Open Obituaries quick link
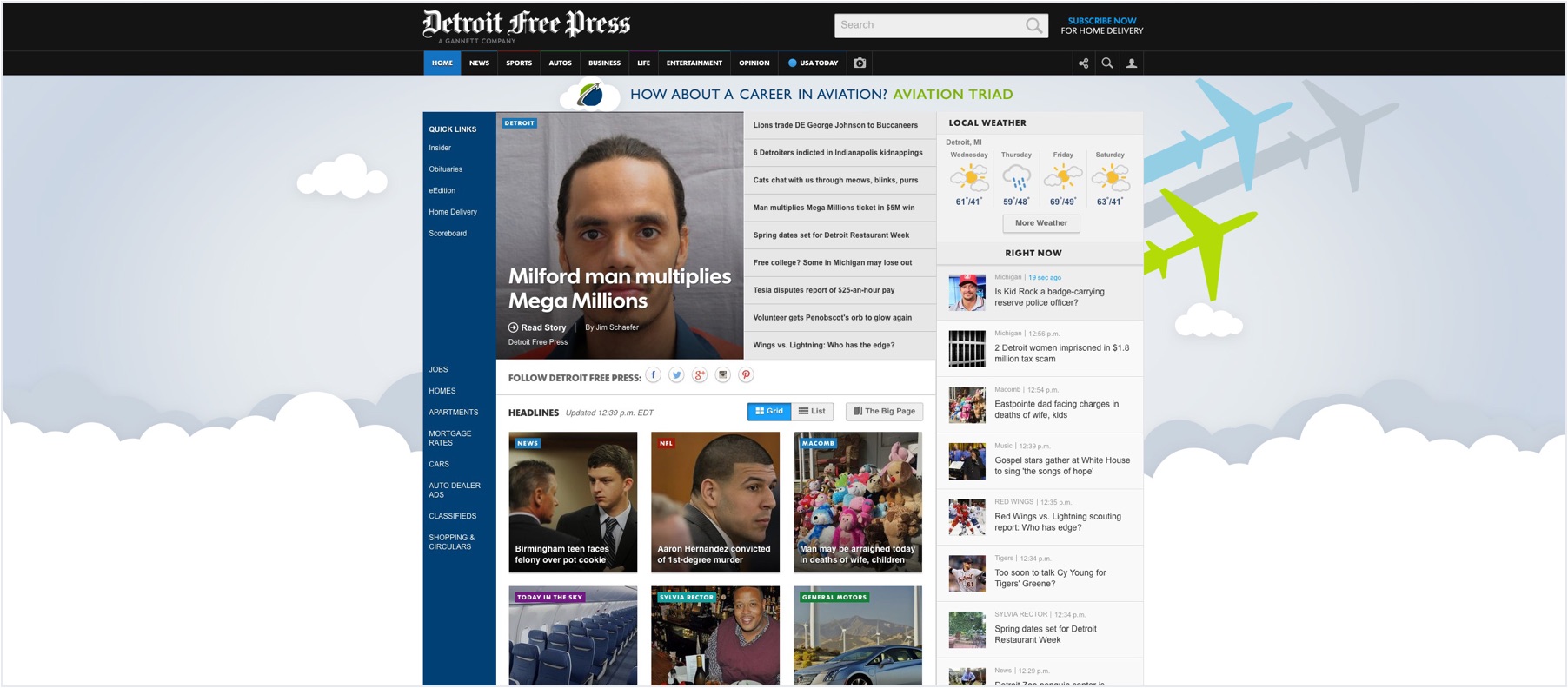The height and width of the screenshot is (688, 1568). (x=445, y=169)
